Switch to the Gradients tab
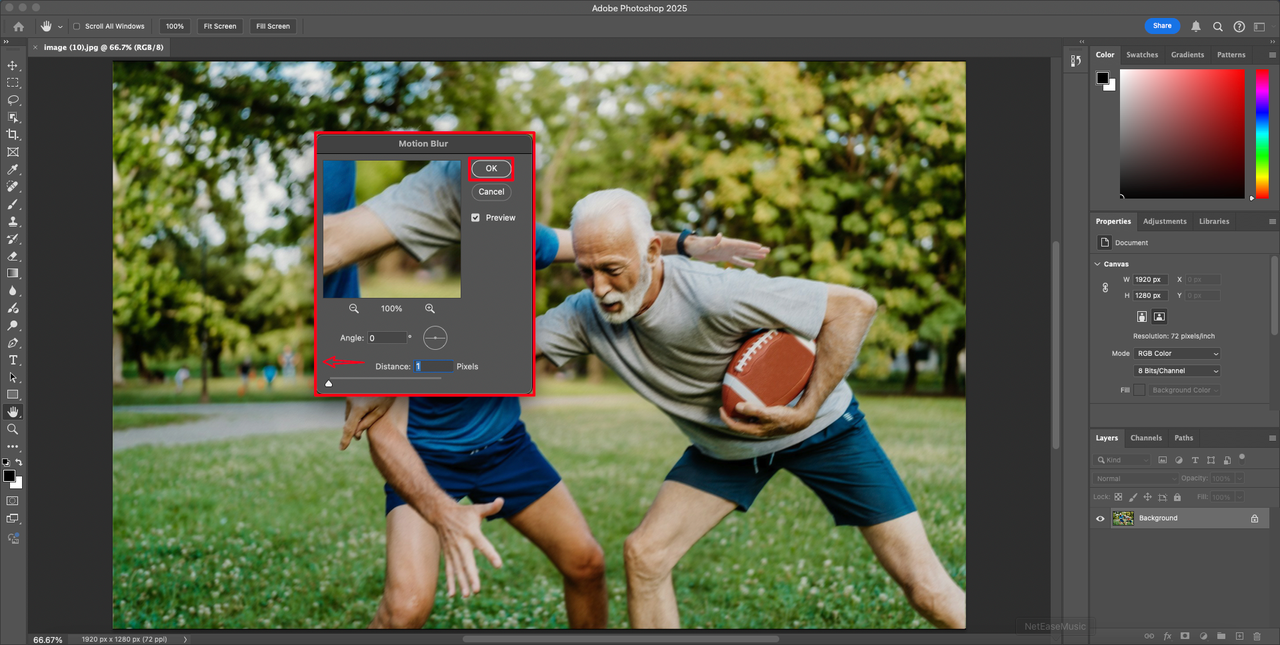The image size is (1280, 645). click(1187, 55)
